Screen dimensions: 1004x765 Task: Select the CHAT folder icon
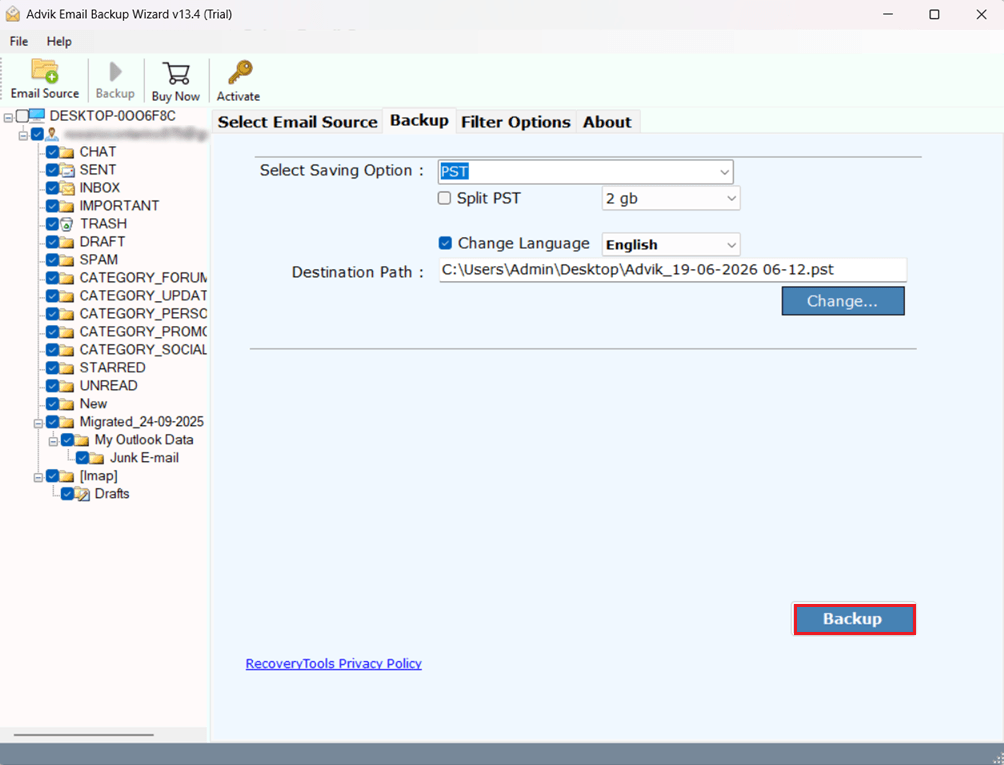coord(67,152)
